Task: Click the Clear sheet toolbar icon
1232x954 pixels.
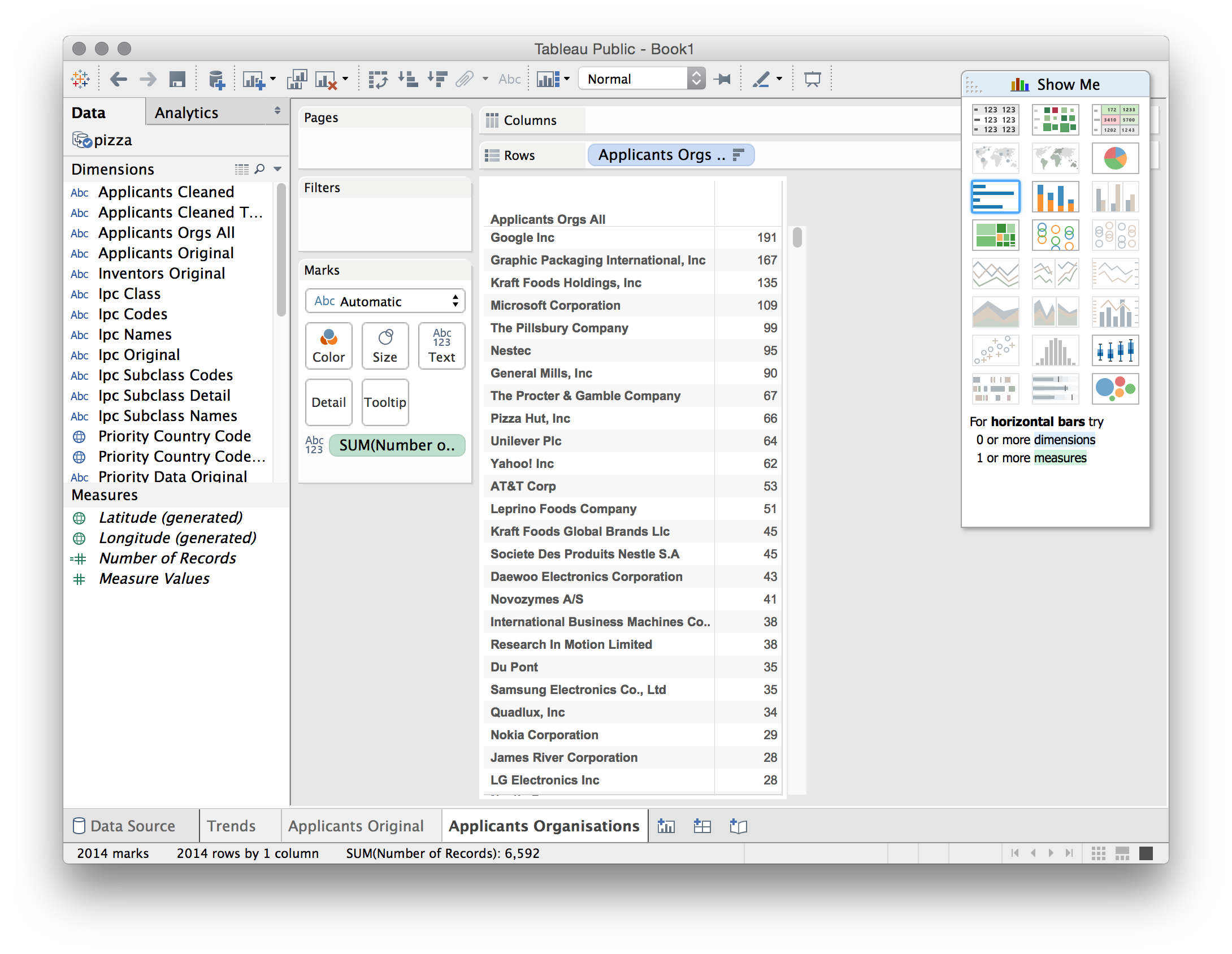Action: click(326, 80)
